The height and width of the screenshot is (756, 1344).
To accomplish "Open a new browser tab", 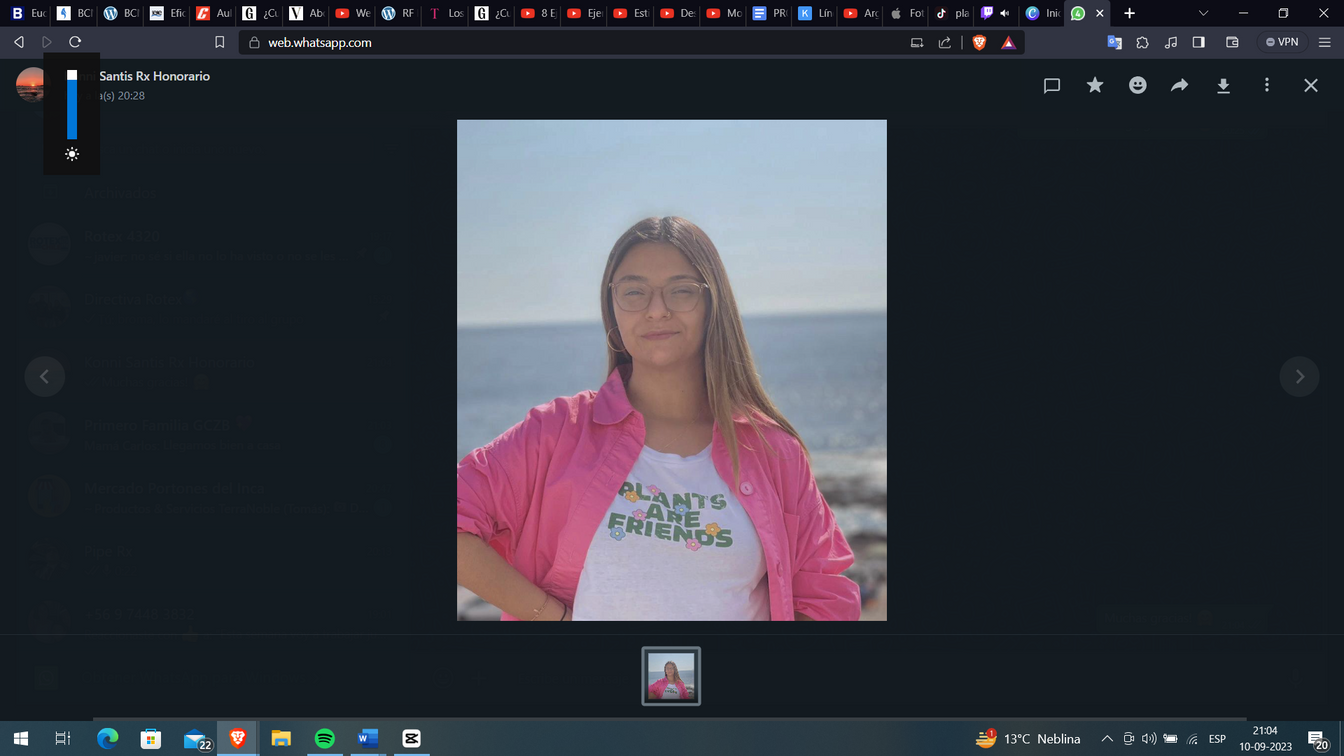I will pyautogui.click(x=1129, y=13).
